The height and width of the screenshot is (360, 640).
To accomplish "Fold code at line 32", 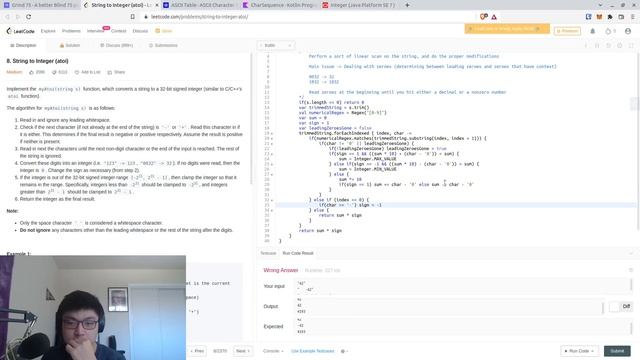I will (272, 200).
